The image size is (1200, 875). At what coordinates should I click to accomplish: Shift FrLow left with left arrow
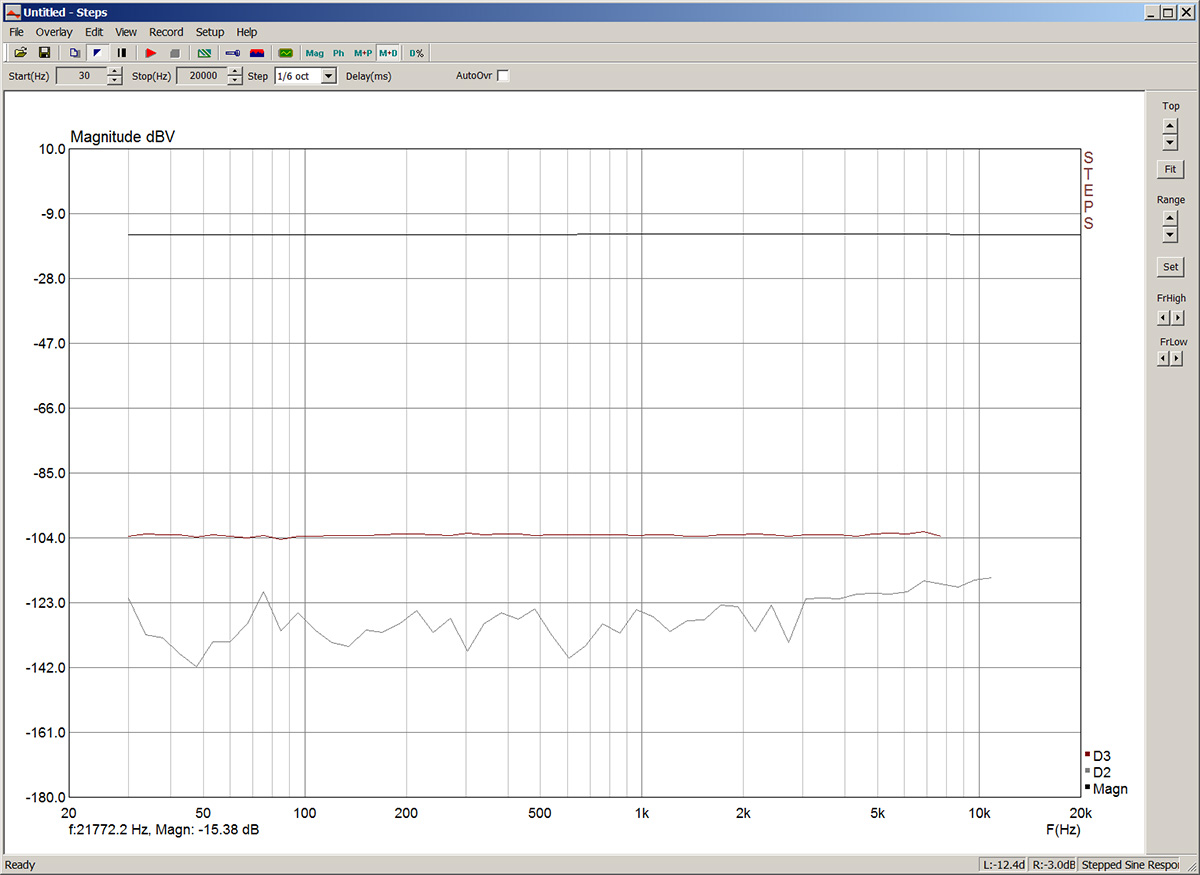pos(1164,359)
